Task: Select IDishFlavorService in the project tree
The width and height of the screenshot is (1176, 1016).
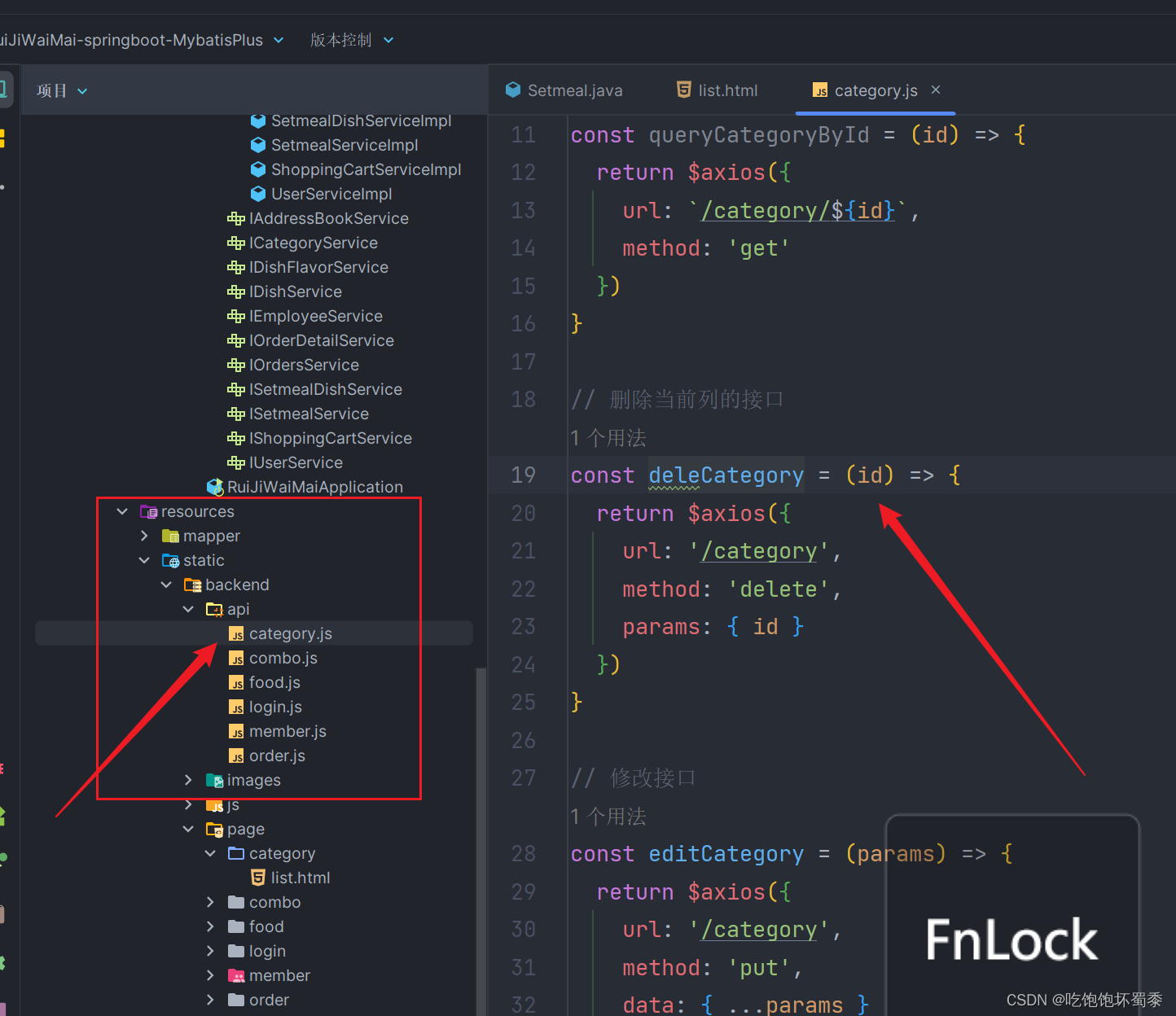Action: coord(318,267)
